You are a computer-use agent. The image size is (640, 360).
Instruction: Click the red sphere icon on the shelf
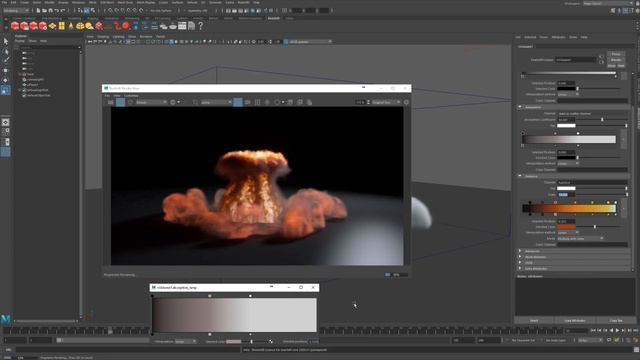coord(126,26)
